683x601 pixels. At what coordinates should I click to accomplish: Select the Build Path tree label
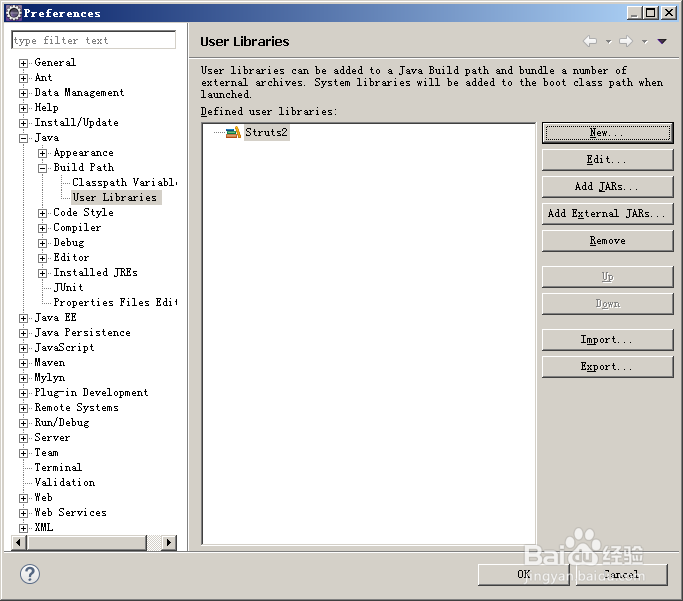[84, 167]
